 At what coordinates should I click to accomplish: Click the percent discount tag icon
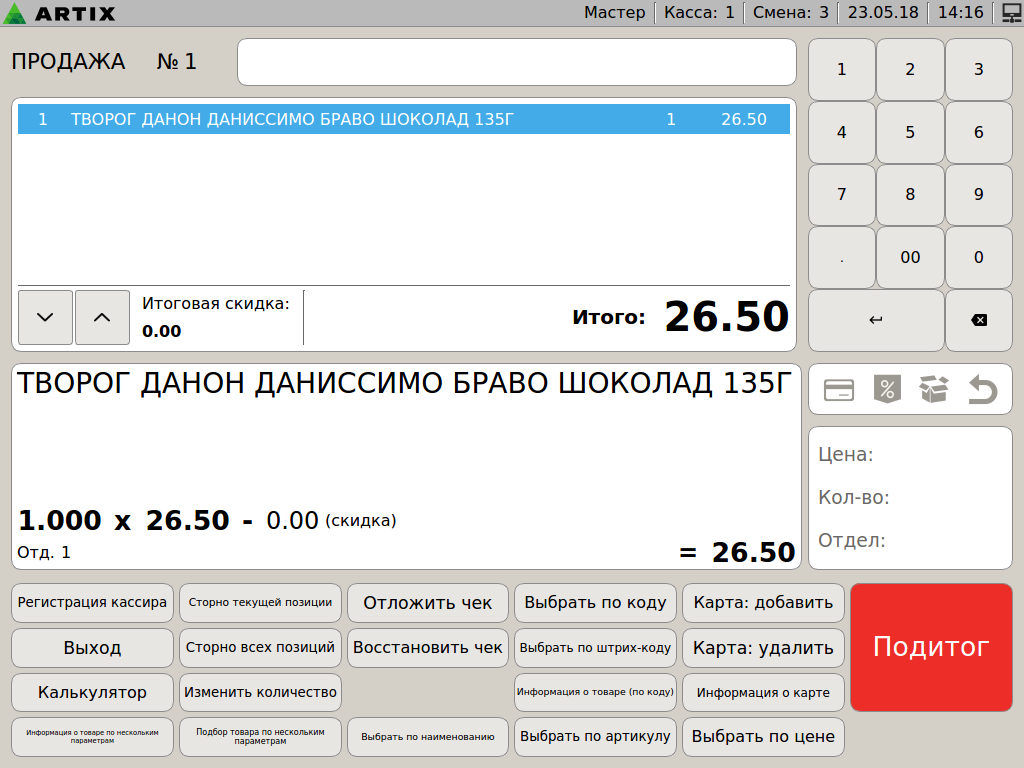click(886, 390)
